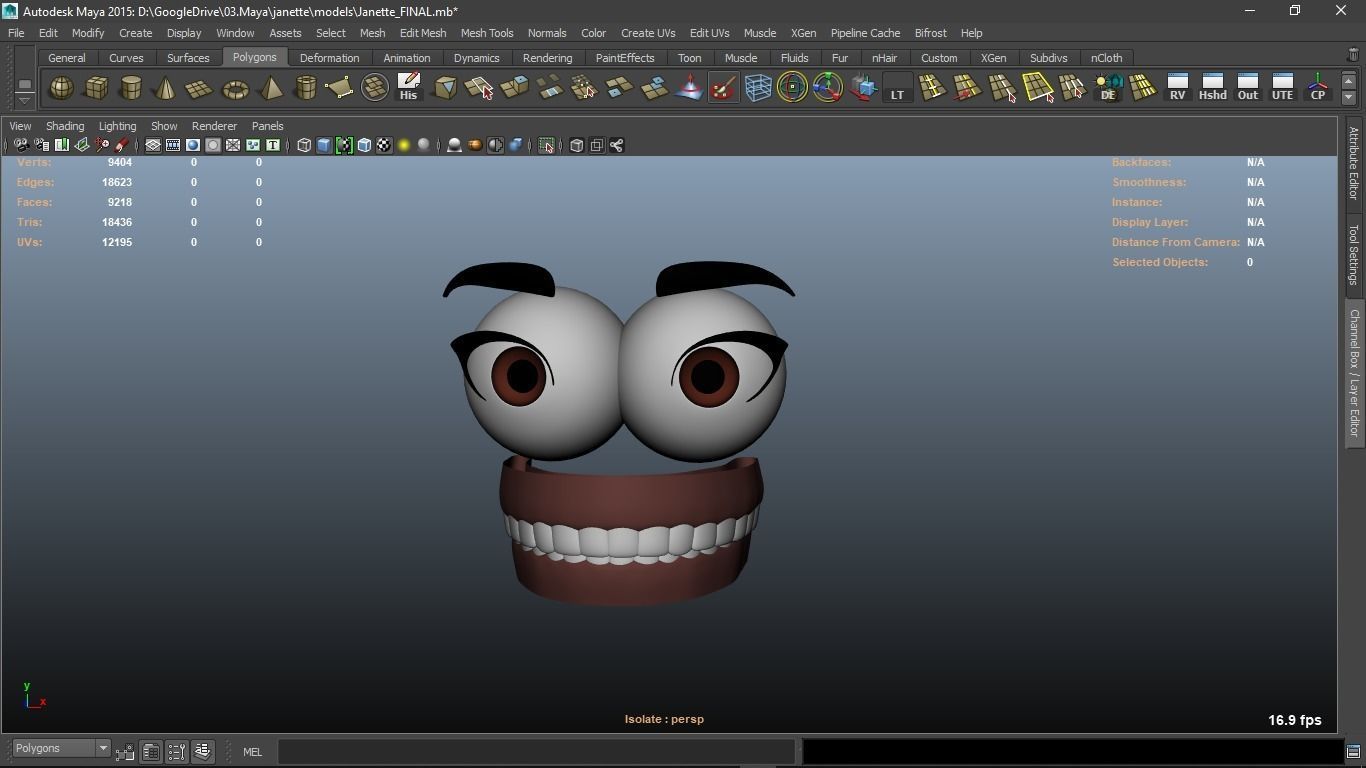The image size is (1366, 768).
Task: Create a polygon cube from the shelf
Action: (x=96, y=88)
